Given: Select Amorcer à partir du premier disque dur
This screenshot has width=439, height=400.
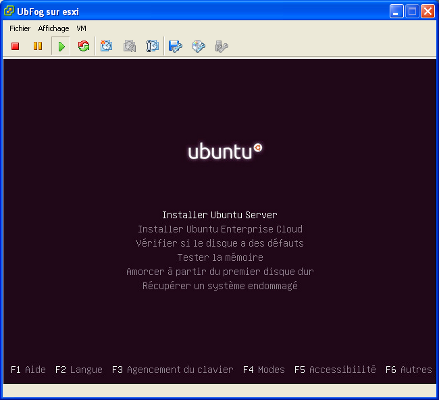Looking at the screenshot, I should click(x=220, y=272).
